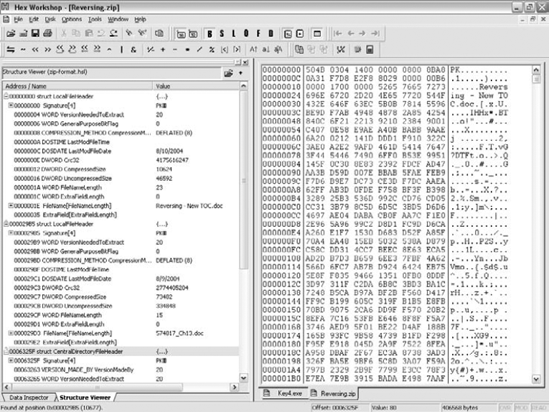Open the Tools menu
This screenshot has height=412, width=549.
95,19
